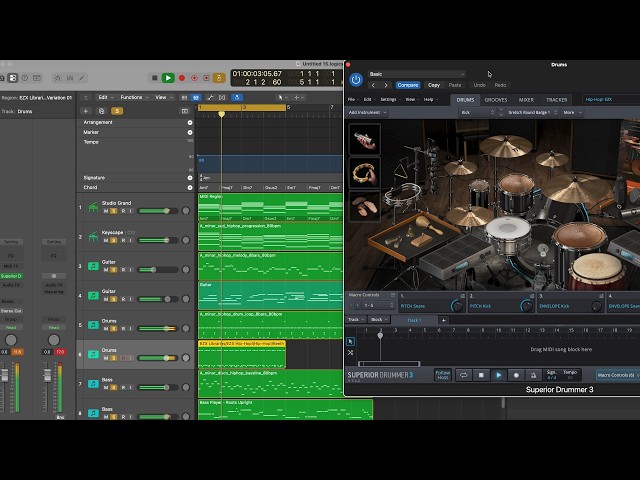
Task: Switch to the GROOVES tab
Action: tap(496, 100)
